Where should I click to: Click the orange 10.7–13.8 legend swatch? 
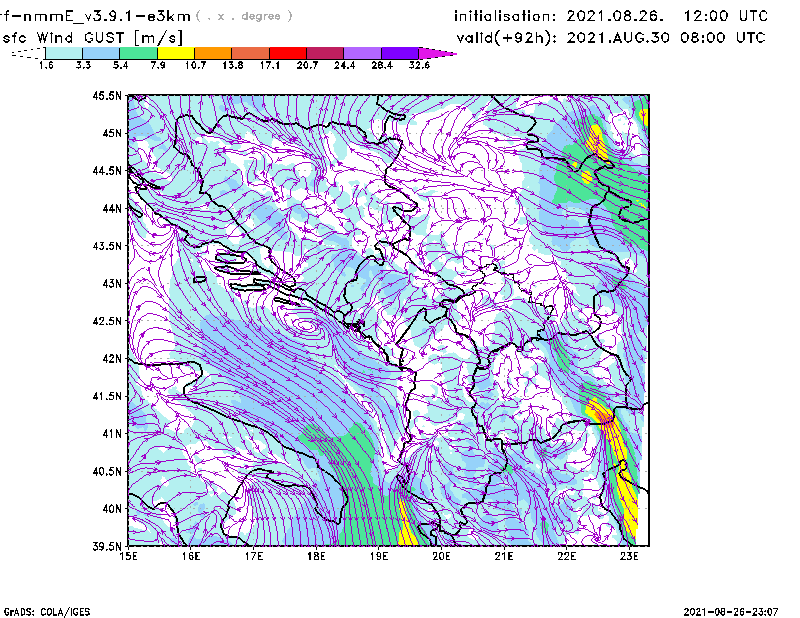tap(213, 53)
